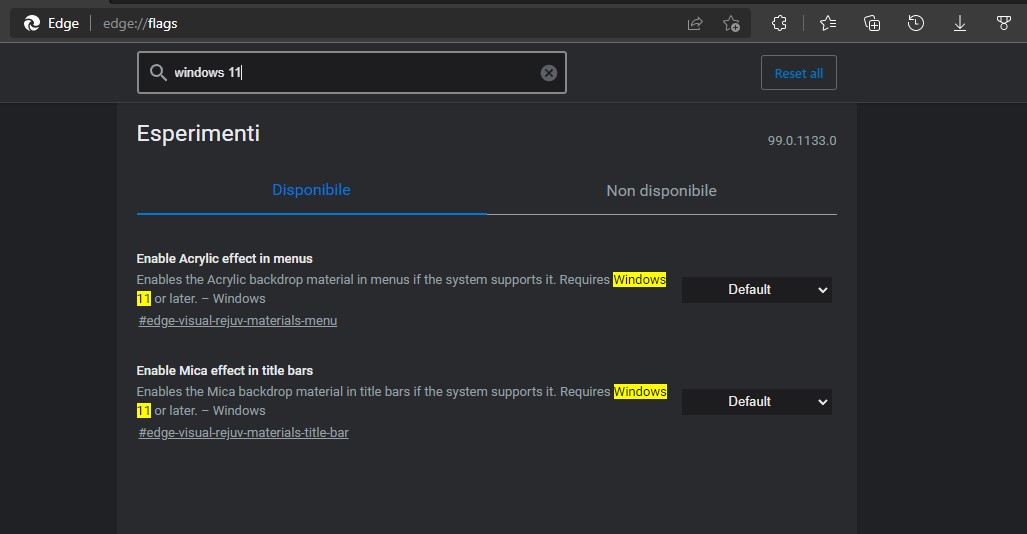Click the Mica backdrop description text
The width and height of the screenshot is (1027, 534).
[x=401, y=401]
